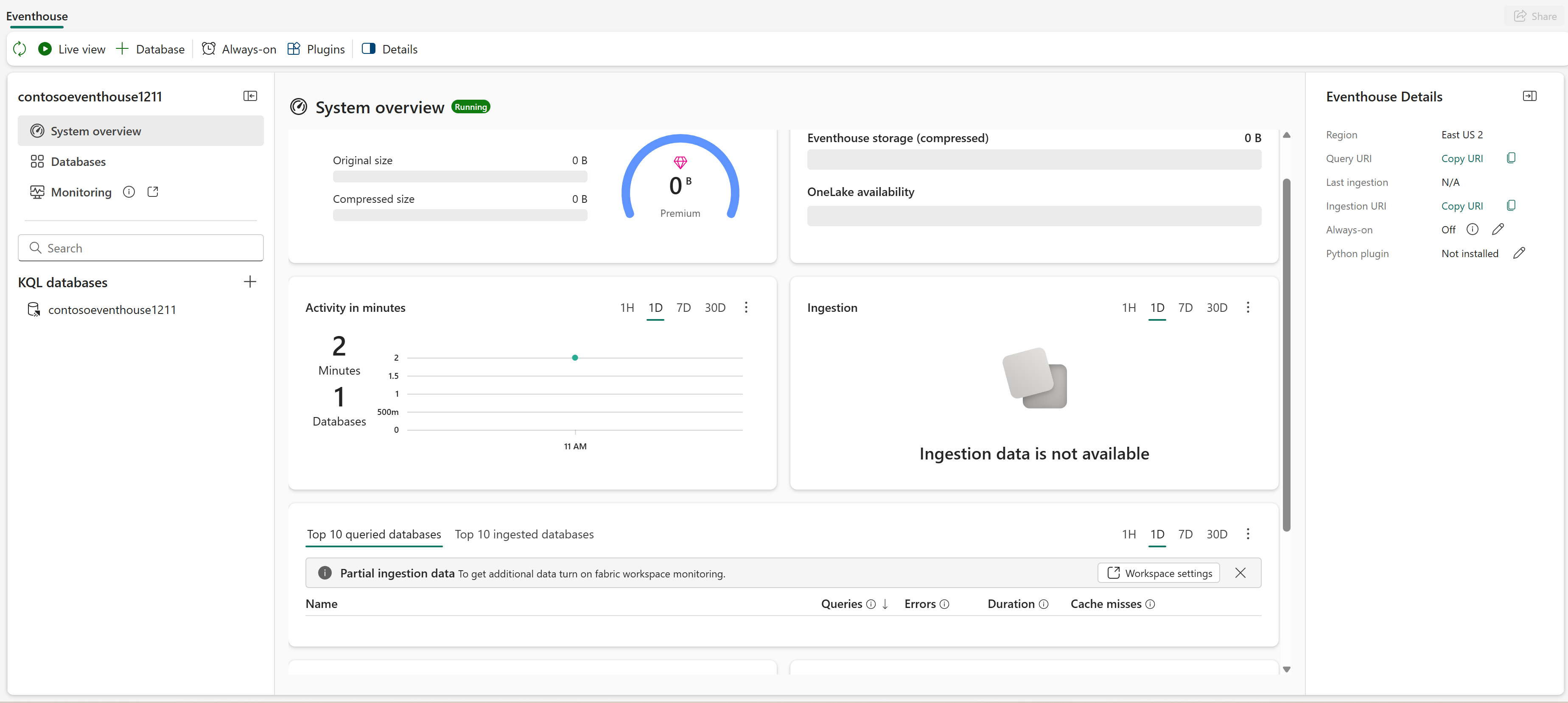Click the refresh icon in the toolbar
This screenshot has width=1568, height=703.
(x=20, y=49)
